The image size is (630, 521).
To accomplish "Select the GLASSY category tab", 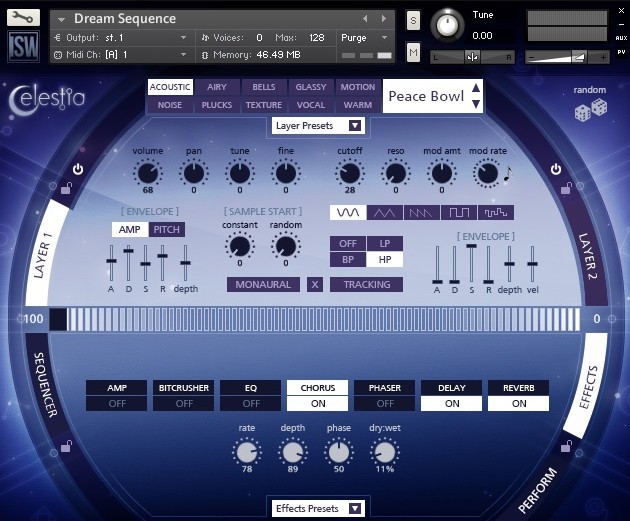I will (311, 87).
